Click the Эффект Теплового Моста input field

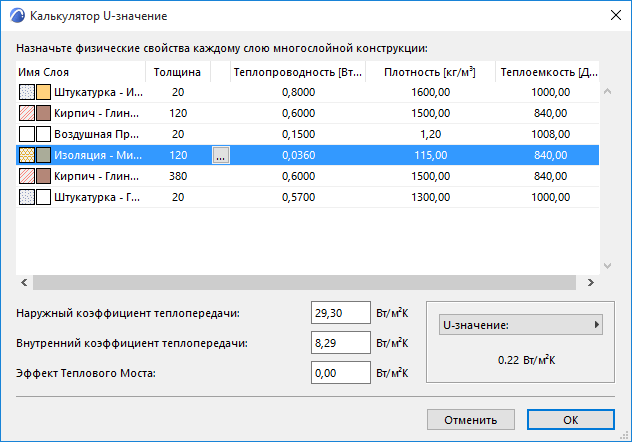(341, 373)
